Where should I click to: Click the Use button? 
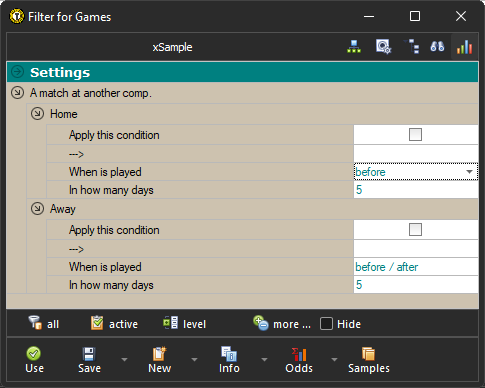pyautogui.click(x=34, y=360)
